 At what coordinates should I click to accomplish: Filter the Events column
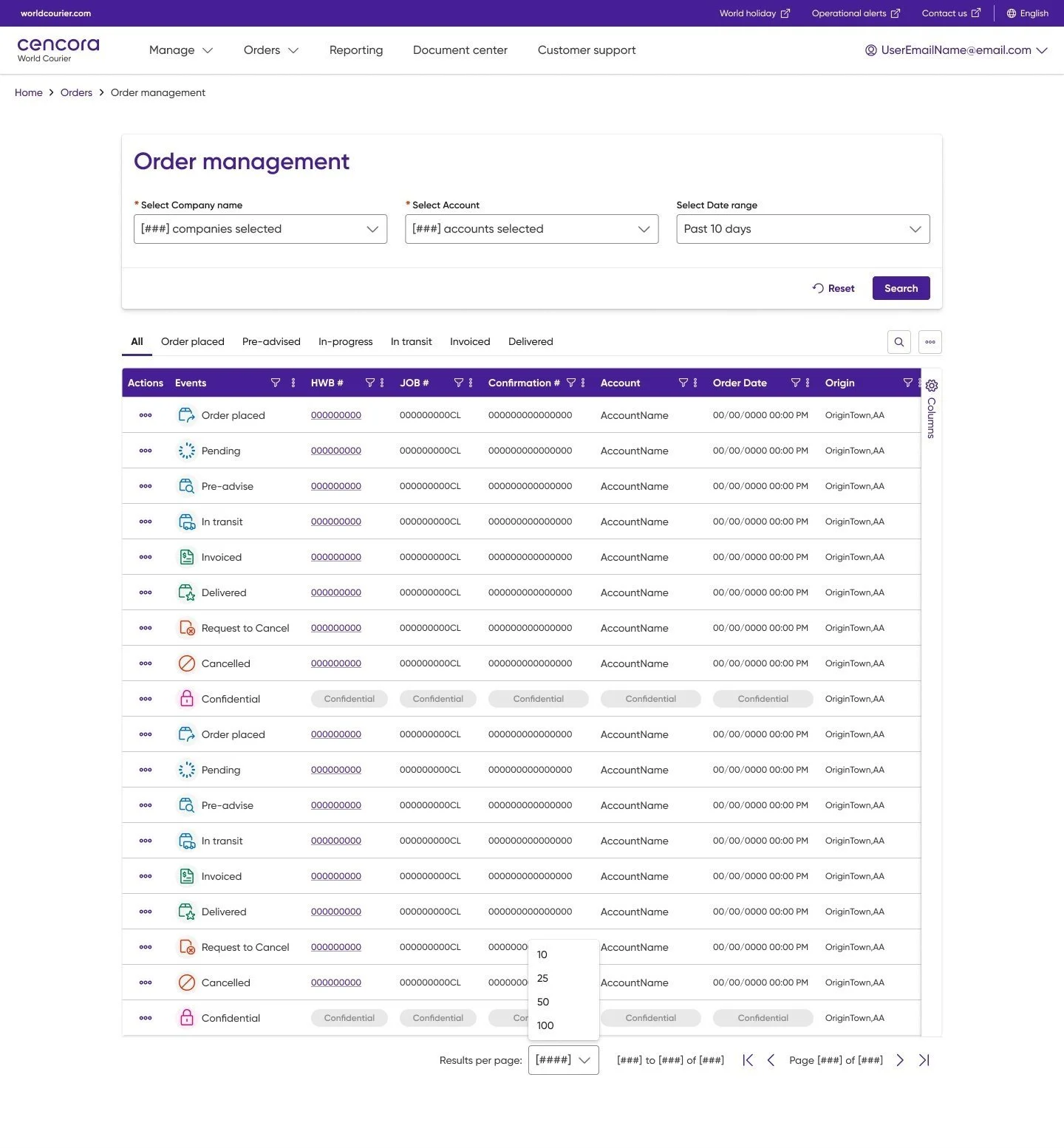coord(276,383)
